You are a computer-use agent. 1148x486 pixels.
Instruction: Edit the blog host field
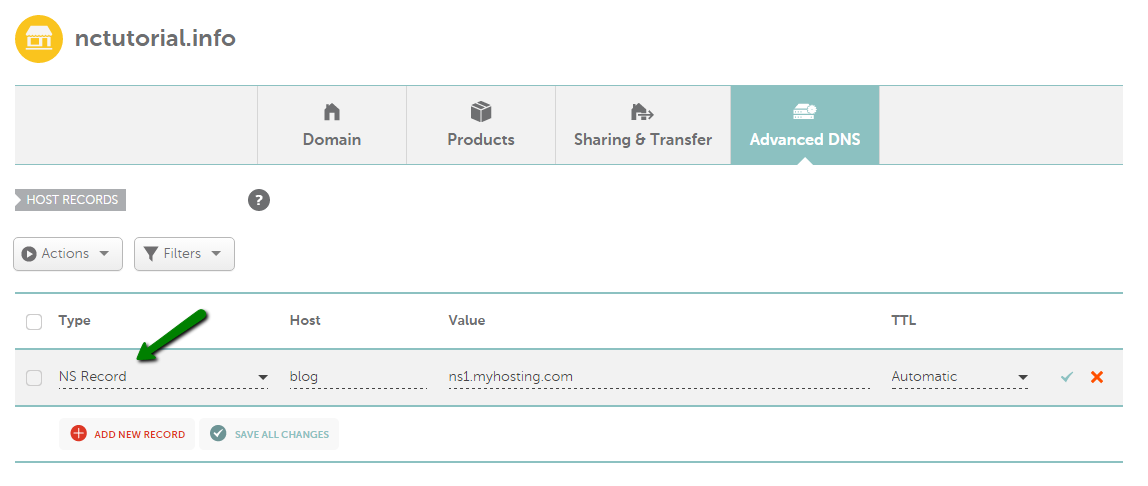pyautogui.click(x=358, y=377)
